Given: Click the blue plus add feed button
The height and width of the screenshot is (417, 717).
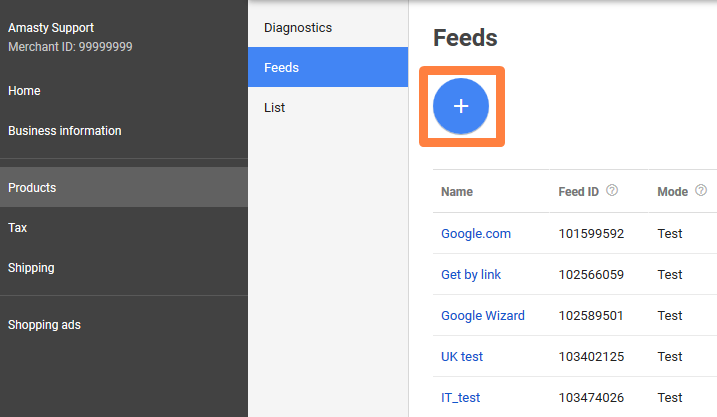Looking at the screenshot, I should (x=461, y=106).
